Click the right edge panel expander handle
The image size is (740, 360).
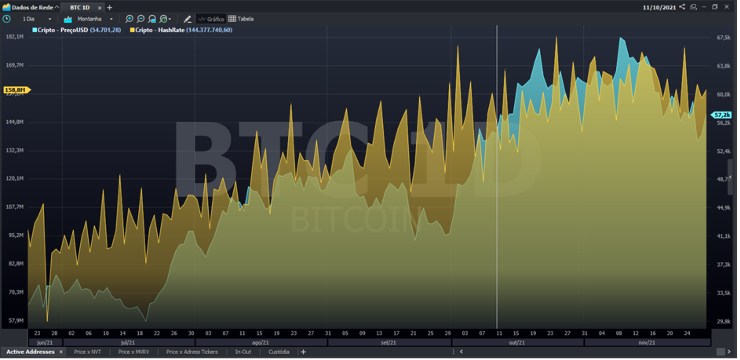tap(730, 176)
